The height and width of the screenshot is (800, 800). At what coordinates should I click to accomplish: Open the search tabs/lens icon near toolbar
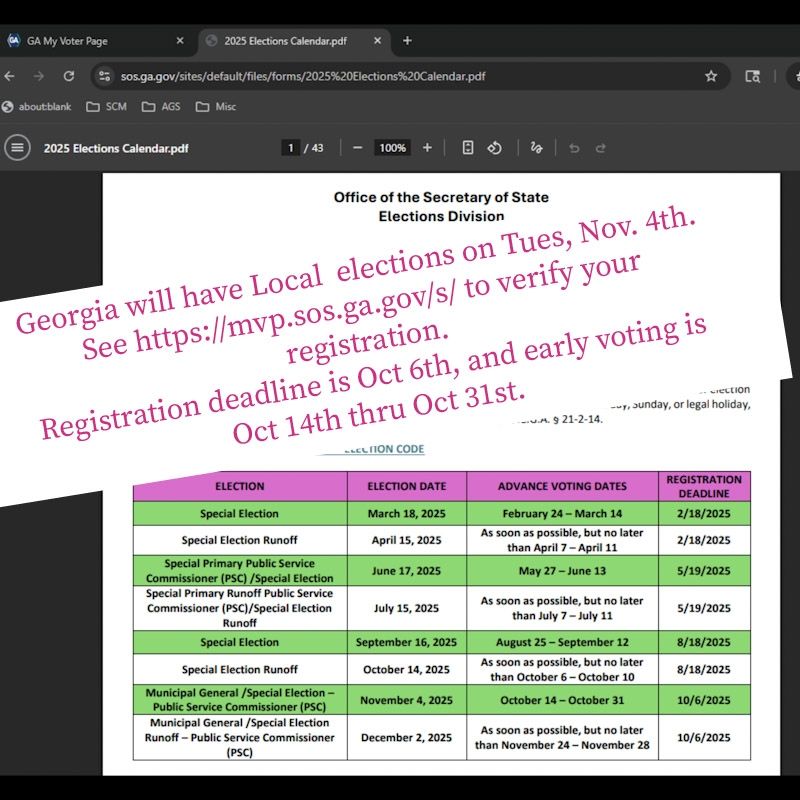click(x=752, y=76)
